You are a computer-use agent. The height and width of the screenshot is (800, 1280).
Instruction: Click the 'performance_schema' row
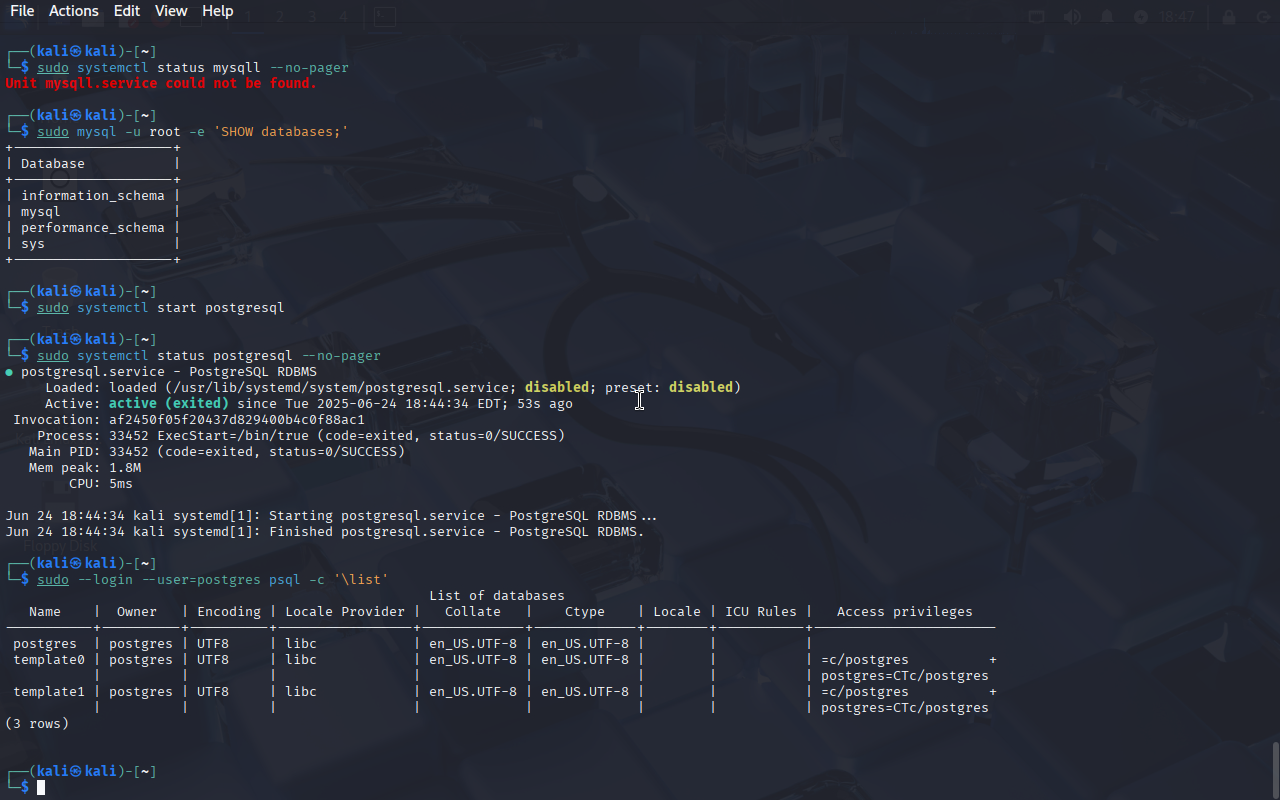[x=93, y=227]
